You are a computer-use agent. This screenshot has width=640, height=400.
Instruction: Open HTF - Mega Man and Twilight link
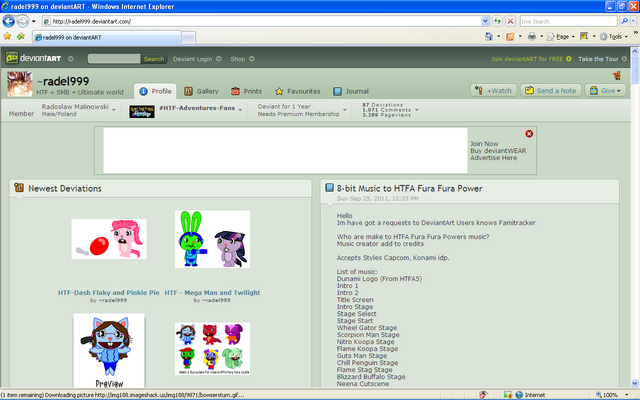click(212, 292)
